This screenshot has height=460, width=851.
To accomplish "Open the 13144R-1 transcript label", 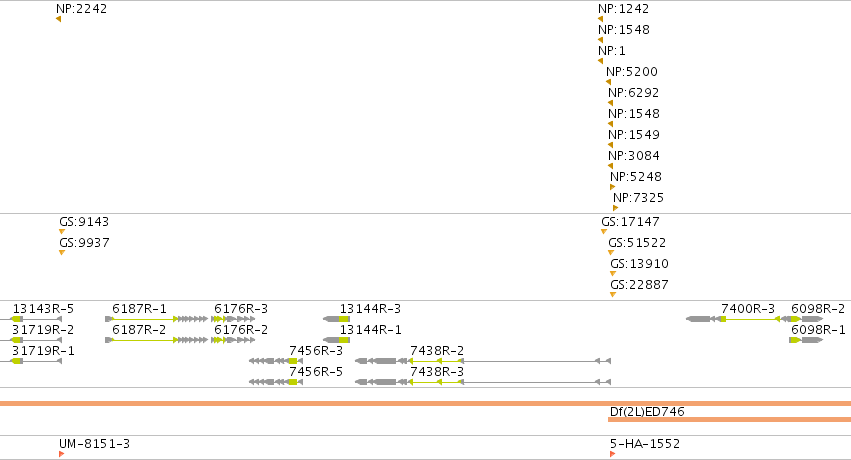I will click(370, 330).
